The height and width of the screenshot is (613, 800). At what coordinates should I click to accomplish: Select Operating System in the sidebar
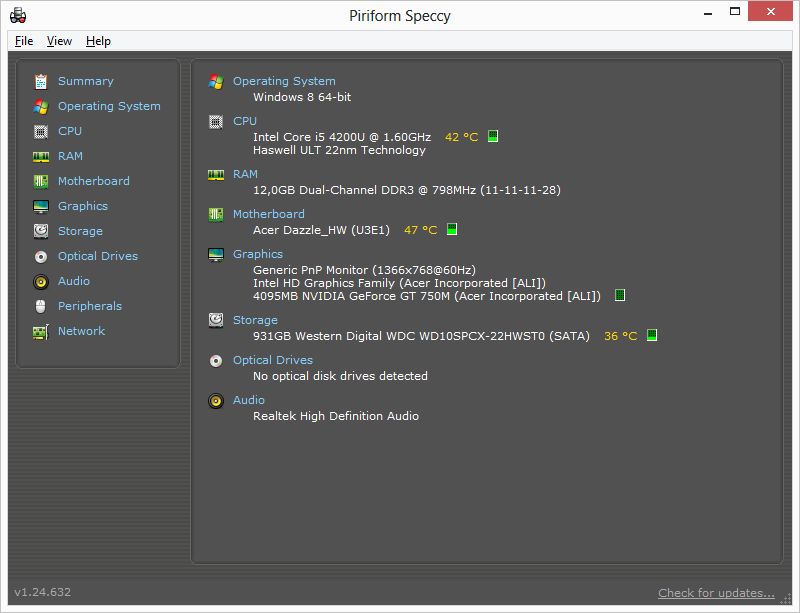pyautogui.click(x=109, y=106)
